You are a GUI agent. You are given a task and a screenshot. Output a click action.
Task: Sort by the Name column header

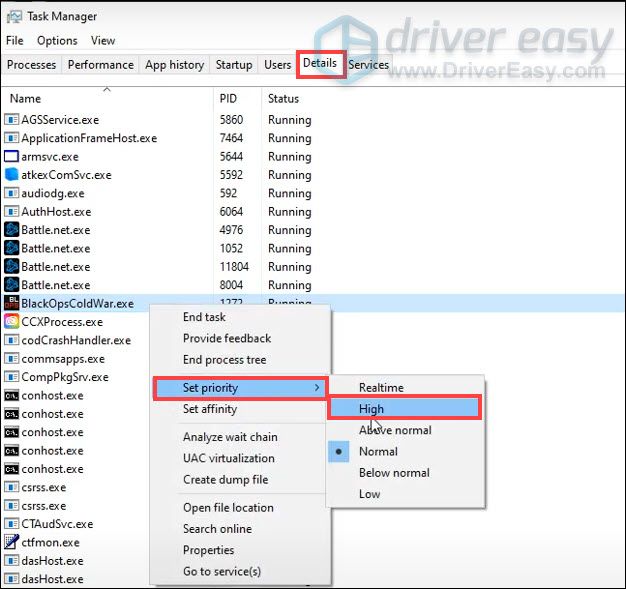coord(26,99)
